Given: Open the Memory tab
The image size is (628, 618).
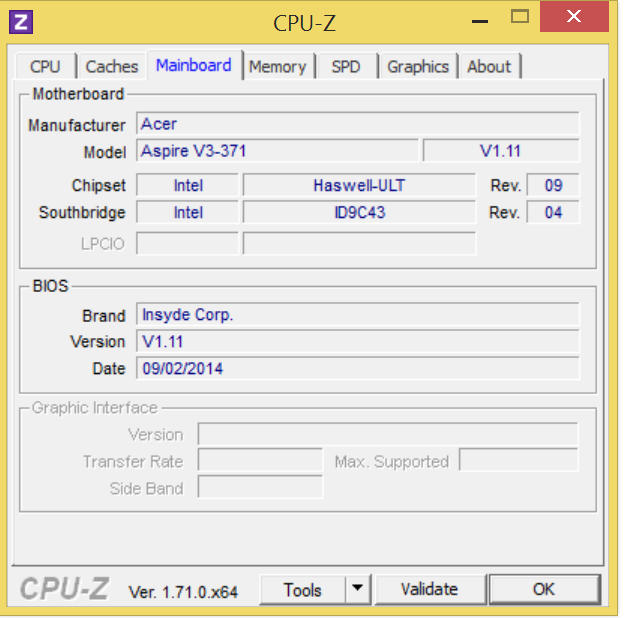Looking at the screenshot, I should pyautogui.click(x=278, y=66).
